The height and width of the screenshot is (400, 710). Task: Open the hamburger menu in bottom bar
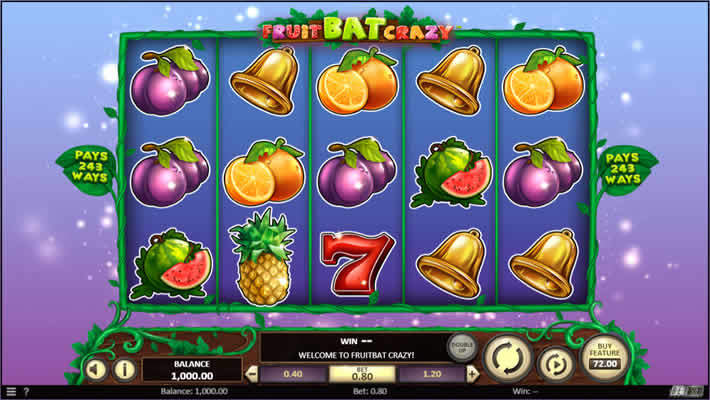[x=11, y=392]
